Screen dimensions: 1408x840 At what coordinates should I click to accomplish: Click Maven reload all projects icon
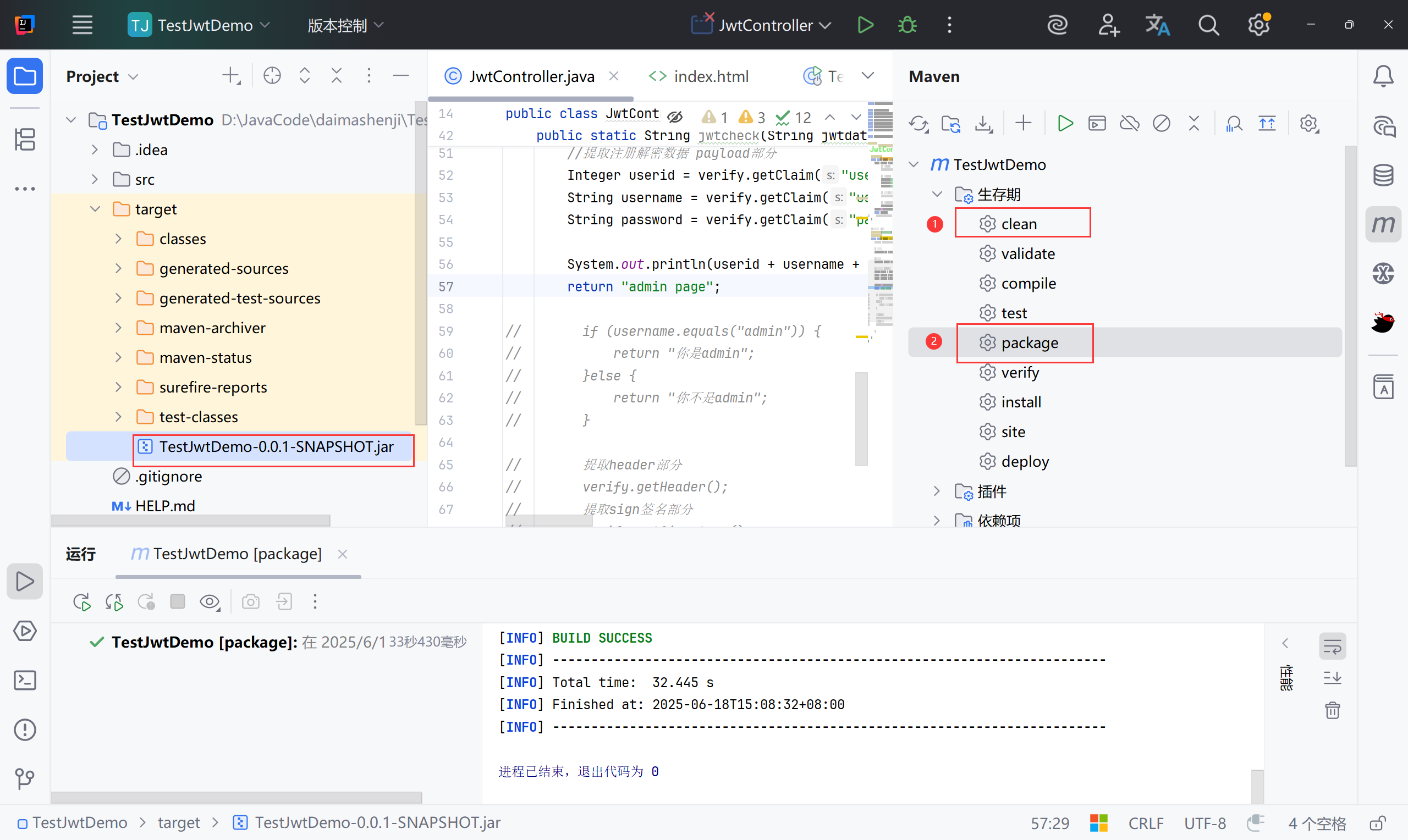[919, 123]
